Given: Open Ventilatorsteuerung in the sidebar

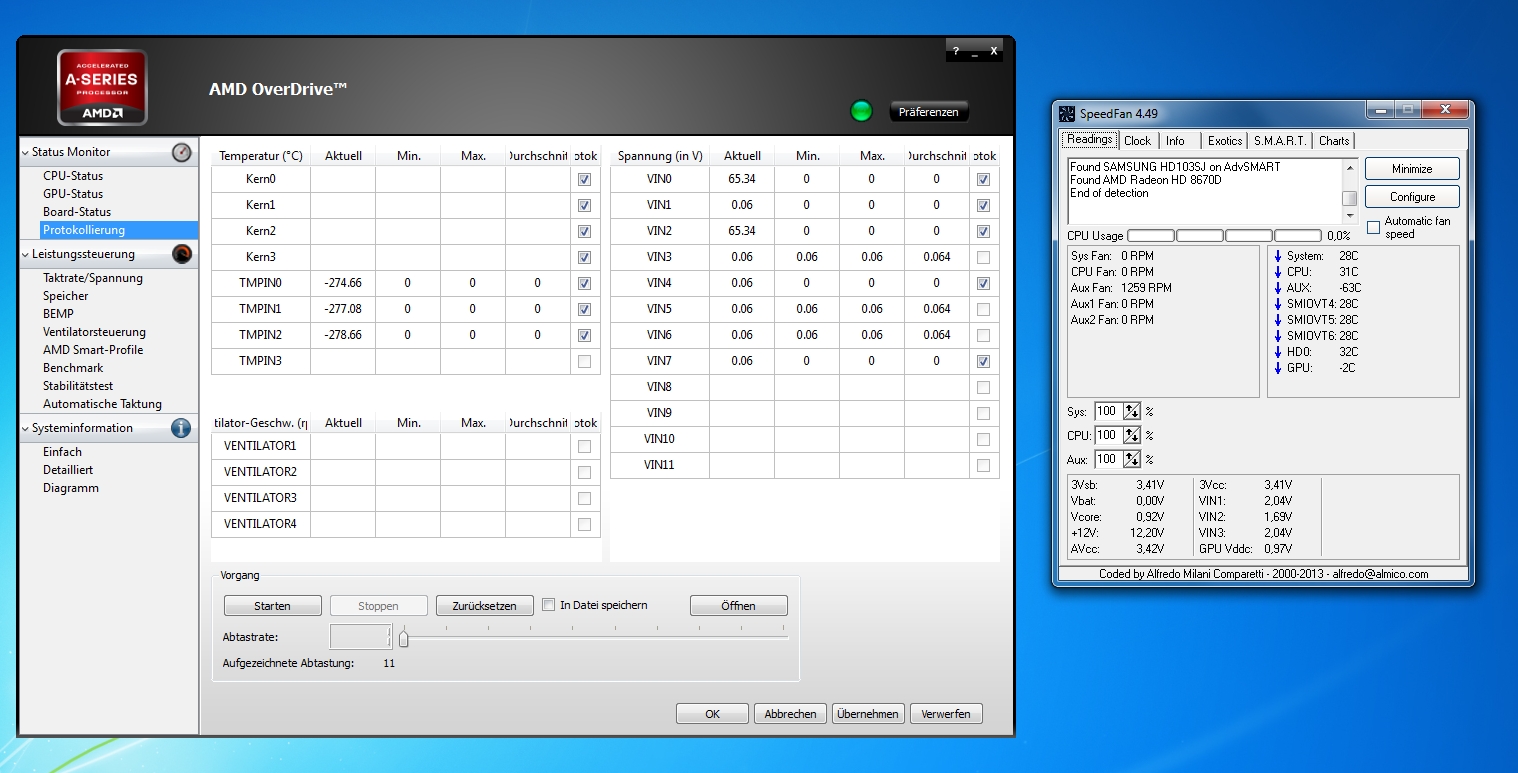Looking at the screenshot, I should click(x=94, y=332).
